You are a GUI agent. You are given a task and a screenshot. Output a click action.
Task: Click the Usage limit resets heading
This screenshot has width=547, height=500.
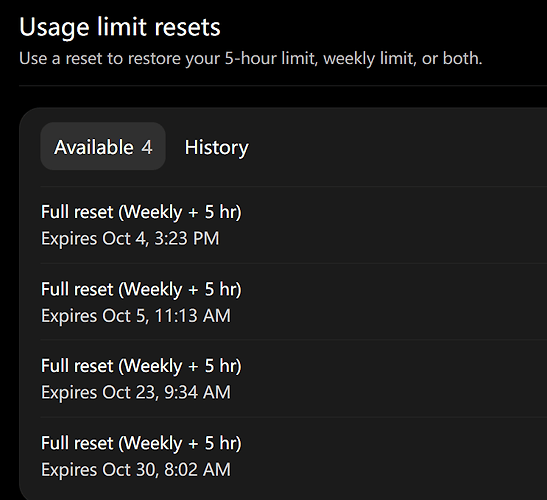pos(120,28)
